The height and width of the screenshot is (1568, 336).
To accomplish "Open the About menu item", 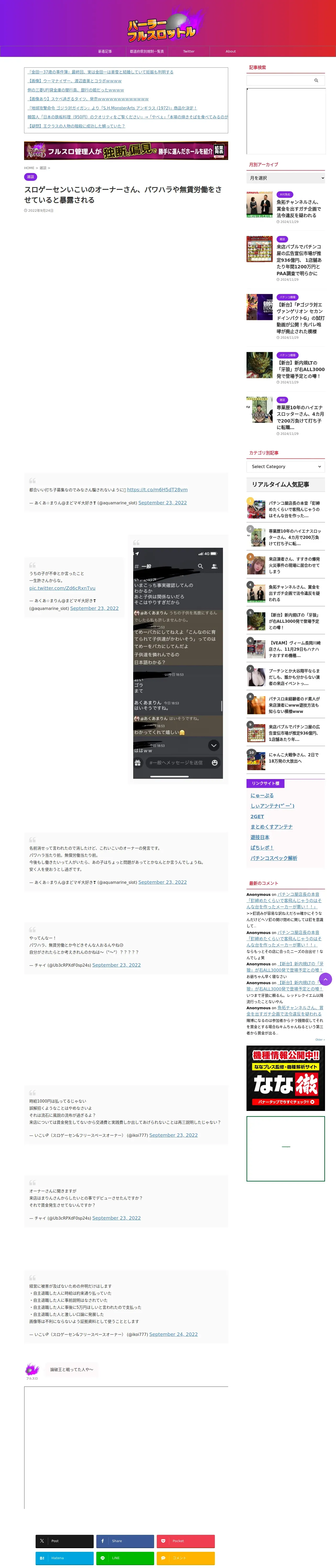I will click(231, 51).
